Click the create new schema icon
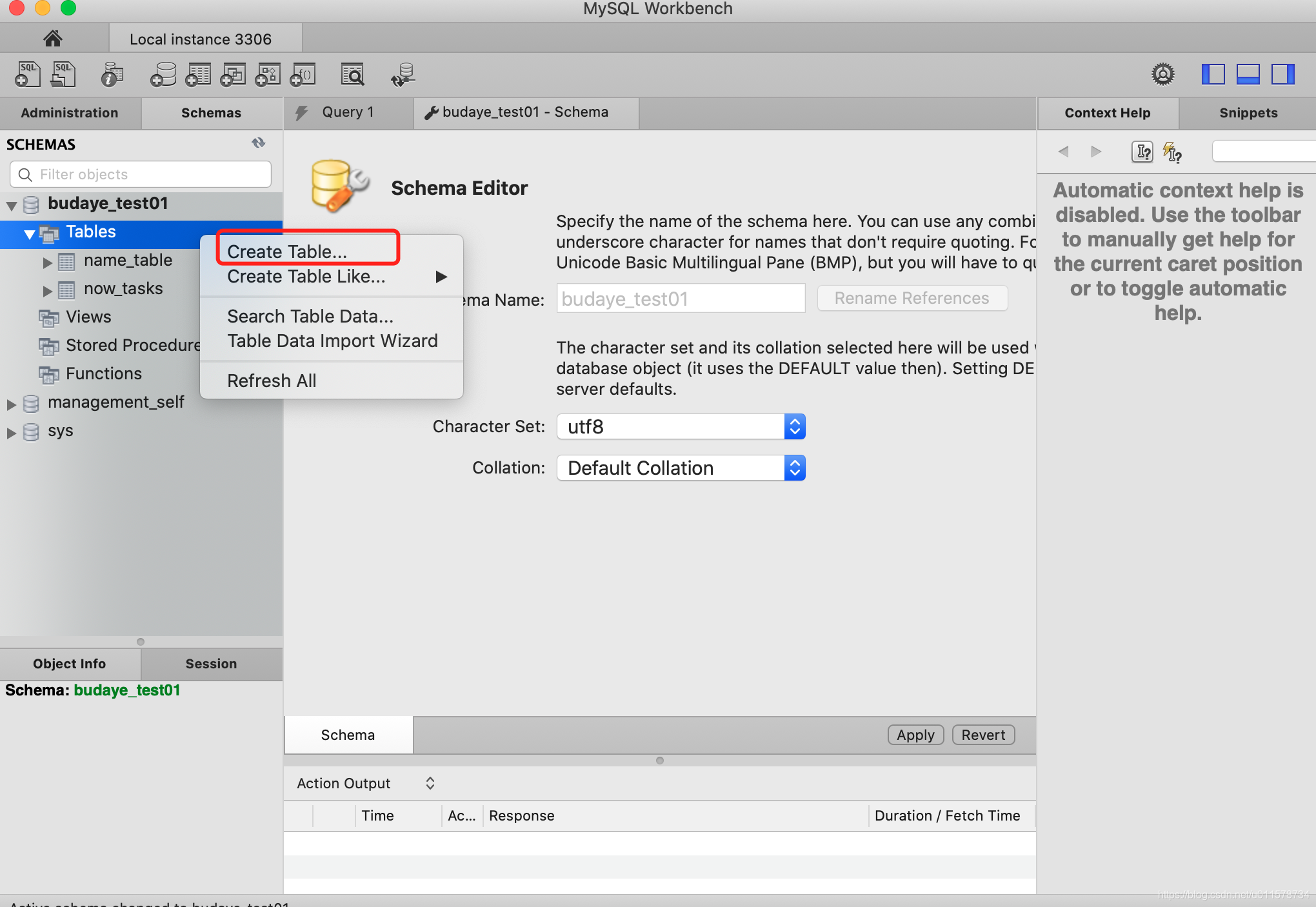 coord(163,74)
